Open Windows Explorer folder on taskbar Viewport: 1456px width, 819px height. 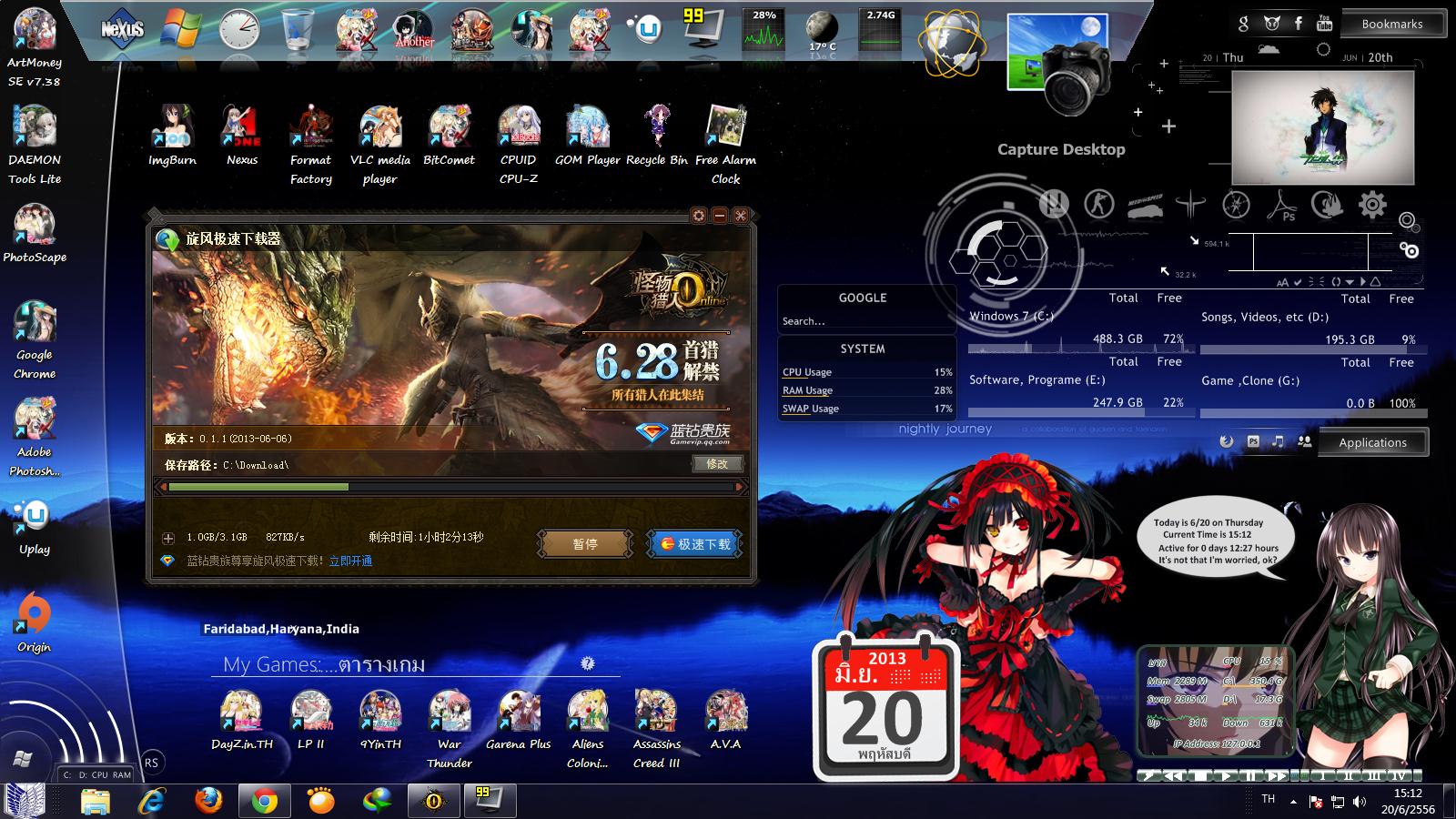point(96,801)
